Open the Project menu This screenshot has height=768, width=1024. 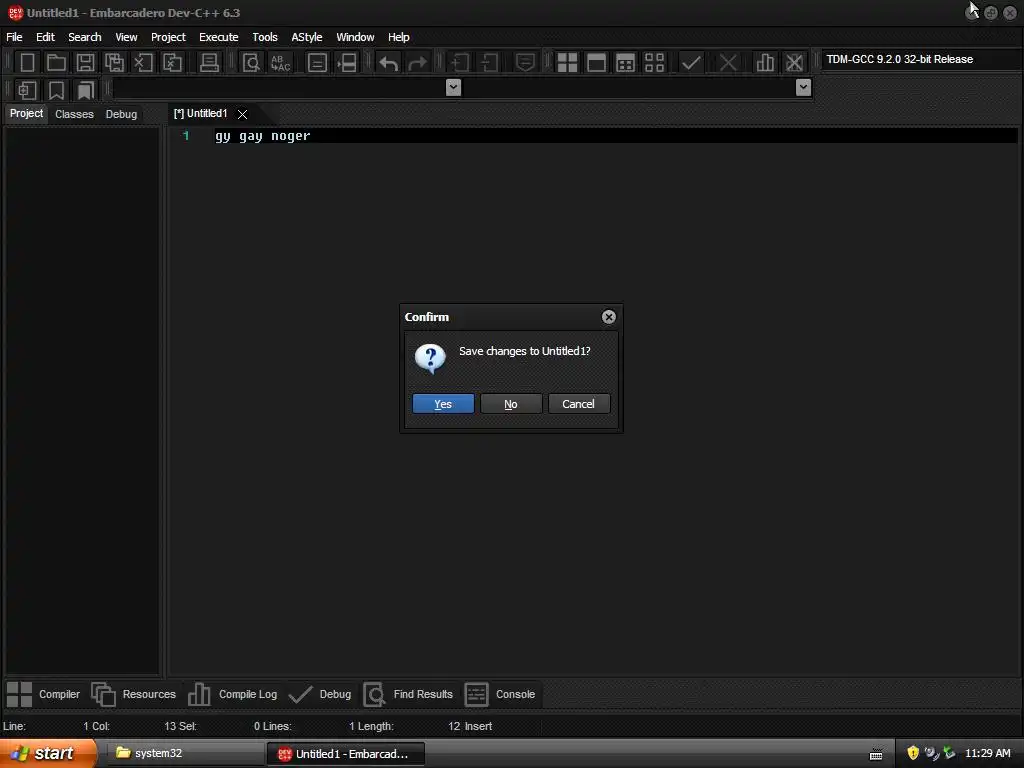pos(168,37)
